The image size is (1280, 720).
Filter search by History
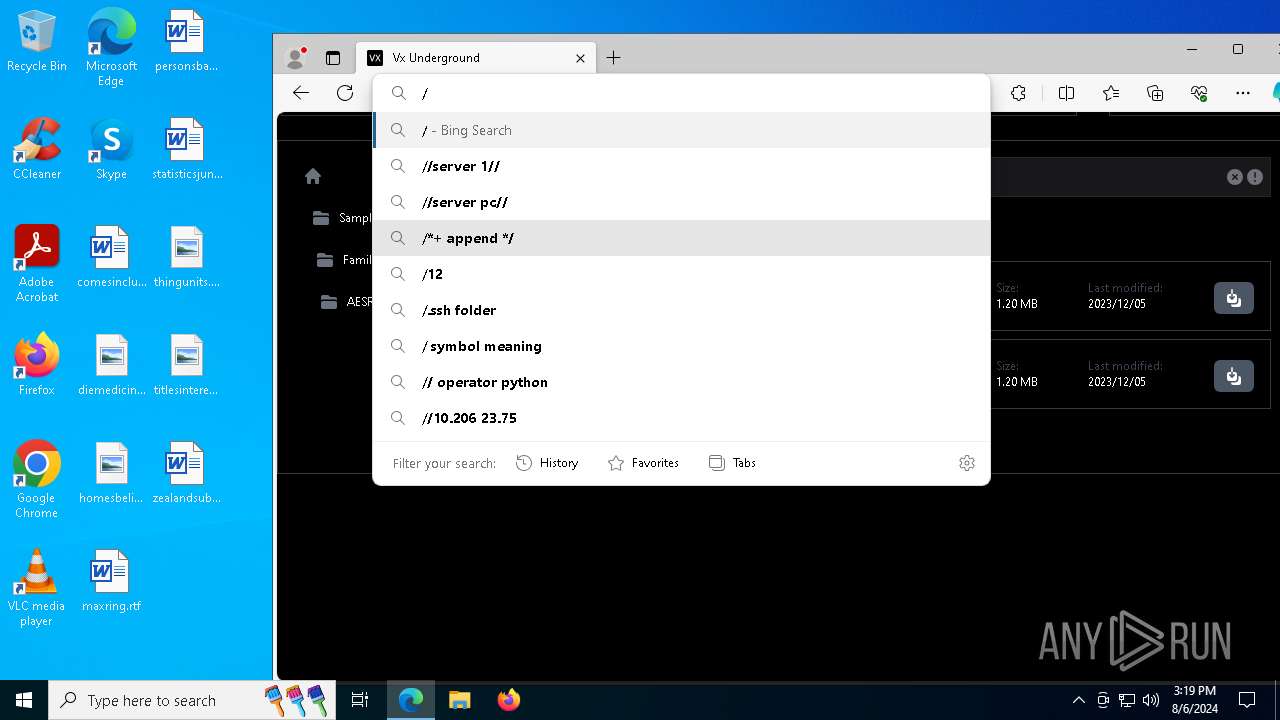[x=547, y=463]
